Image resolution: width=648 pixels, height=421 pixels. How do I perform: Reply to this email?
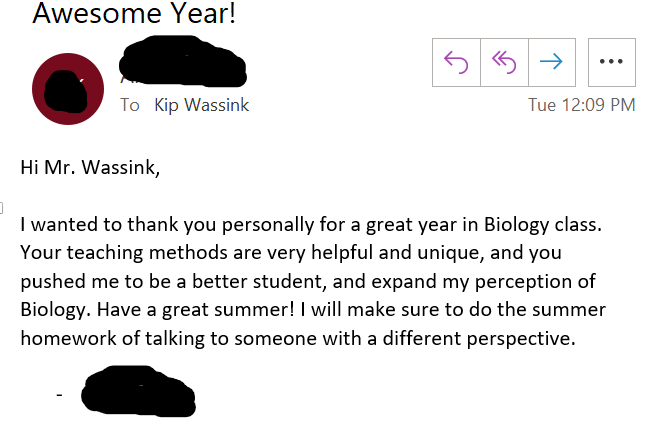456,62
